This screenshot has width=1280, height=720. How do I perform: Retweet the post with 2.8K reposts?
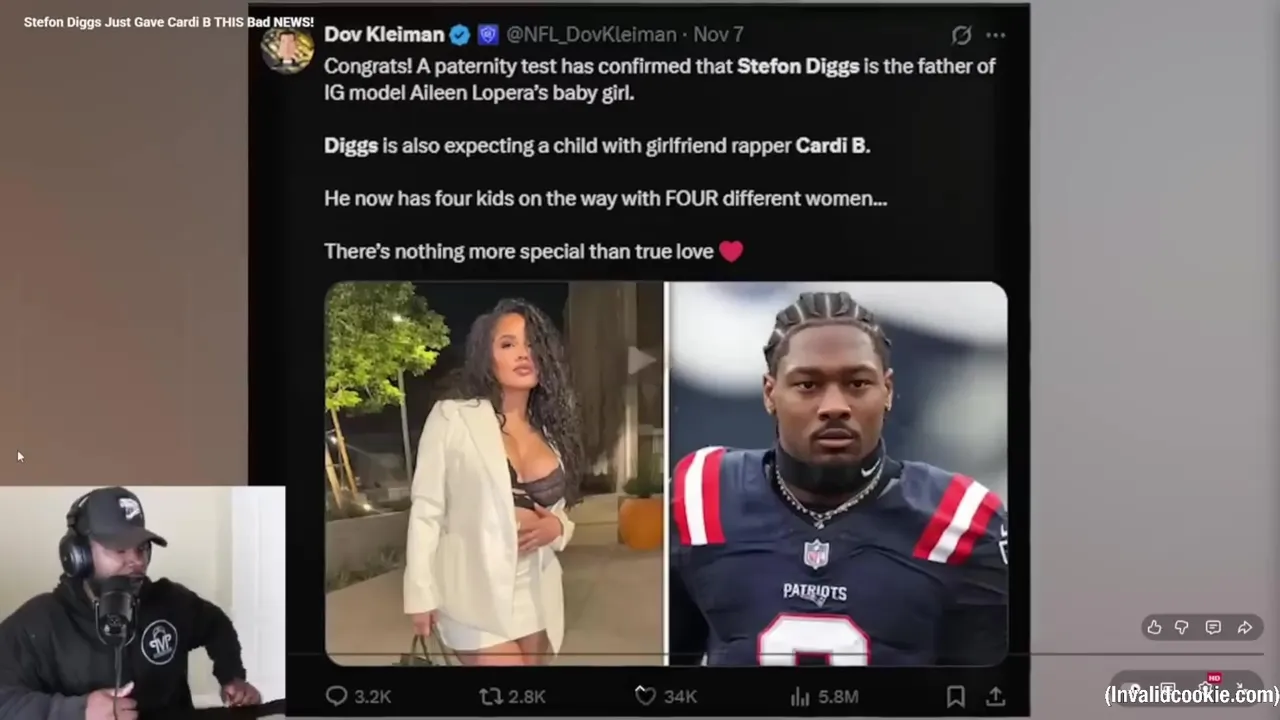[513, 696]
